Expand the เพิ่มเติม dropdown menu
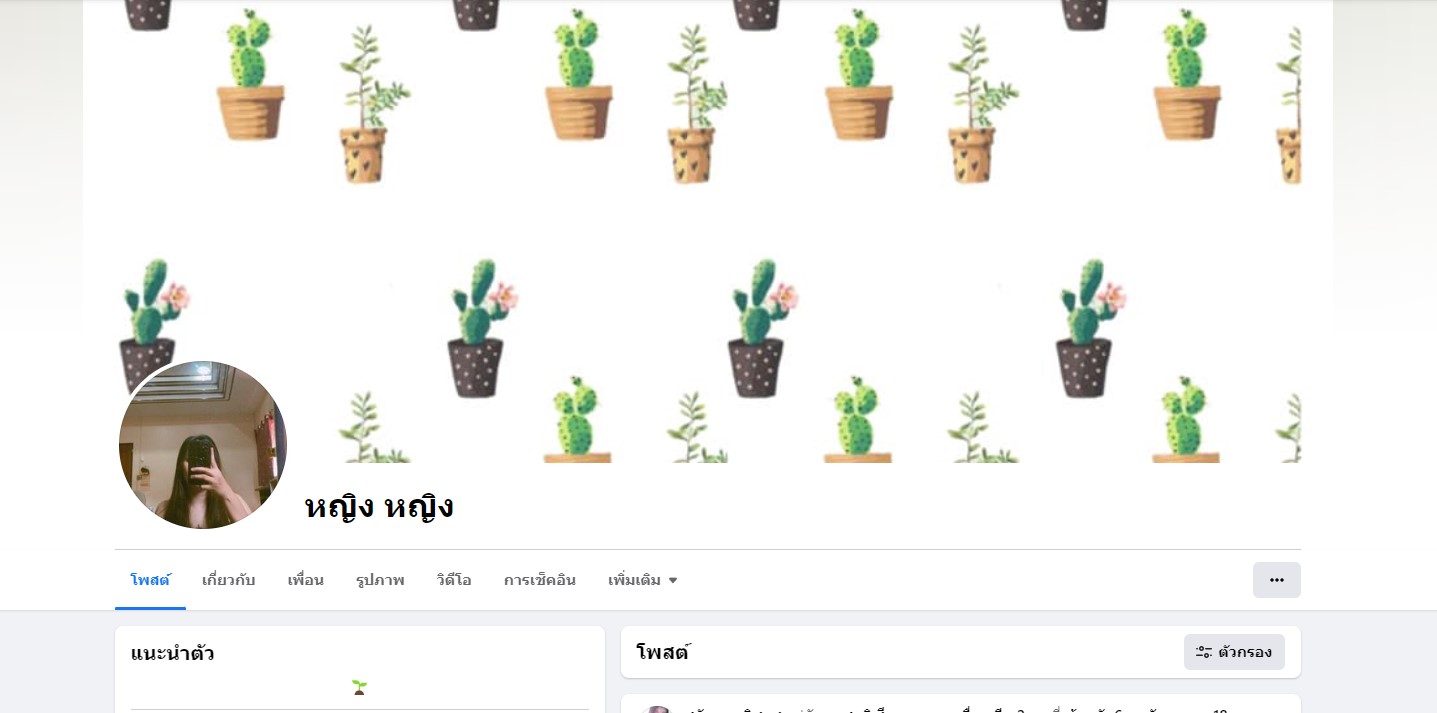Image resolution: width=1437 pixels, height=713 pixels. click(643, 580)
